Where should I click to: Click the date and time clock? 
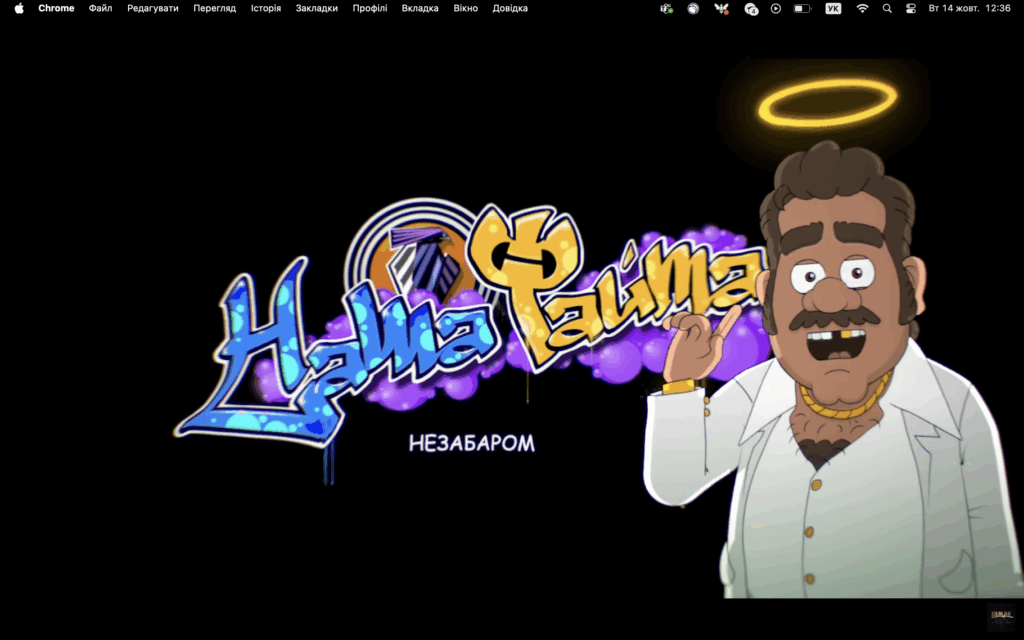[969, 8]
